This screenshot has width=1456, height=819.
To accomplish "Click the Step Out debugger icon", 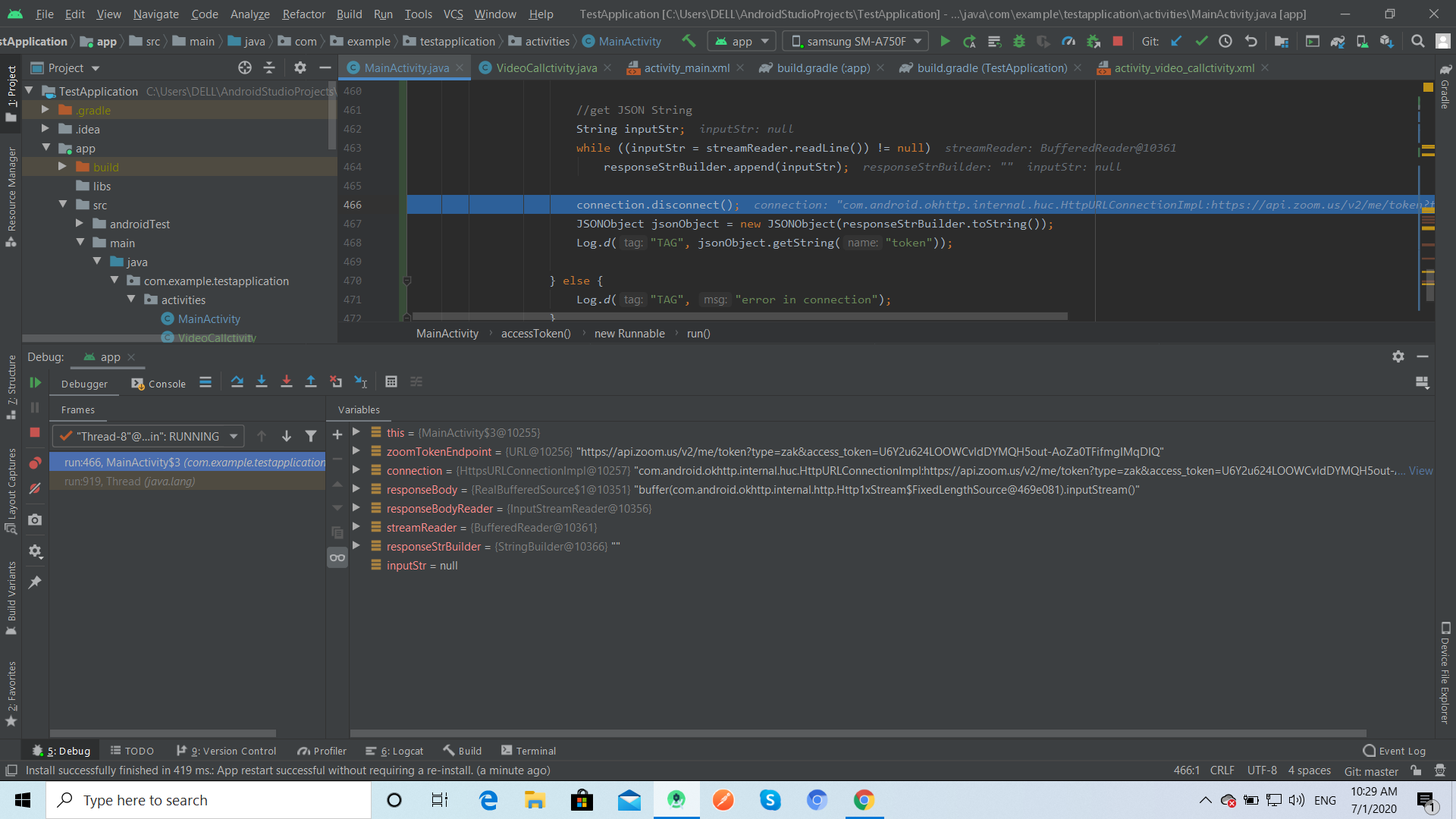I will coord(311,382).
